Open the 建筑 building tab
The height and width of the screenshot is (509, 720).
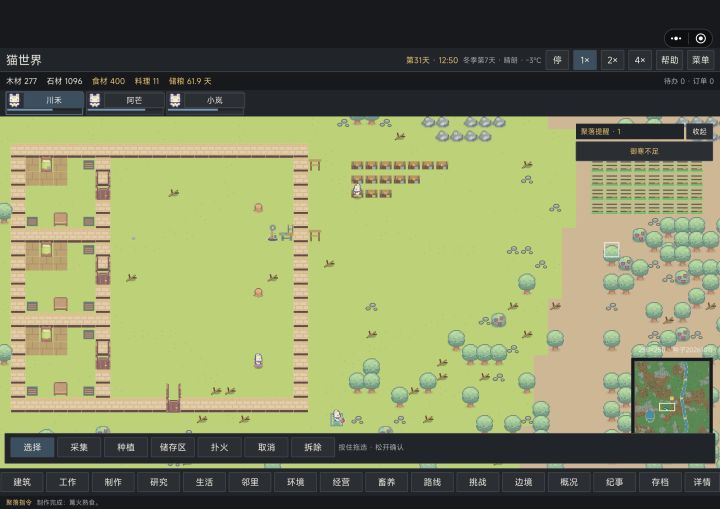tap(22, 482)
